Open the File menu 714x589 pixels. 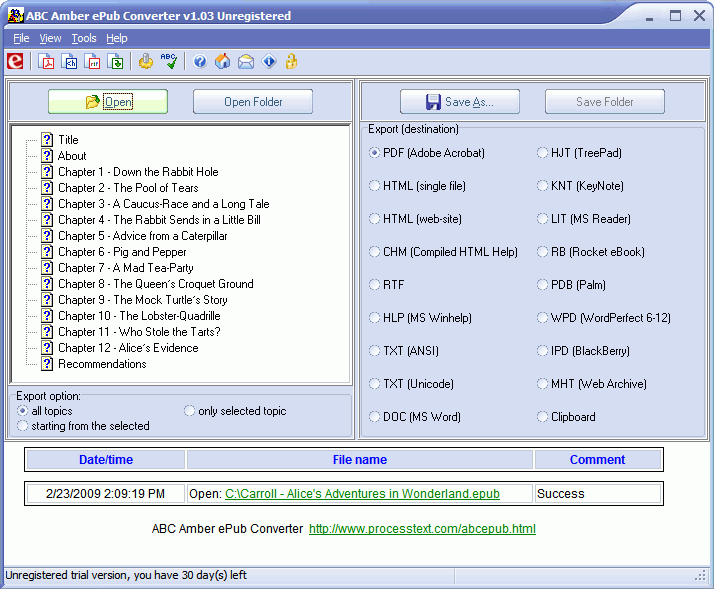pos(21,38)
